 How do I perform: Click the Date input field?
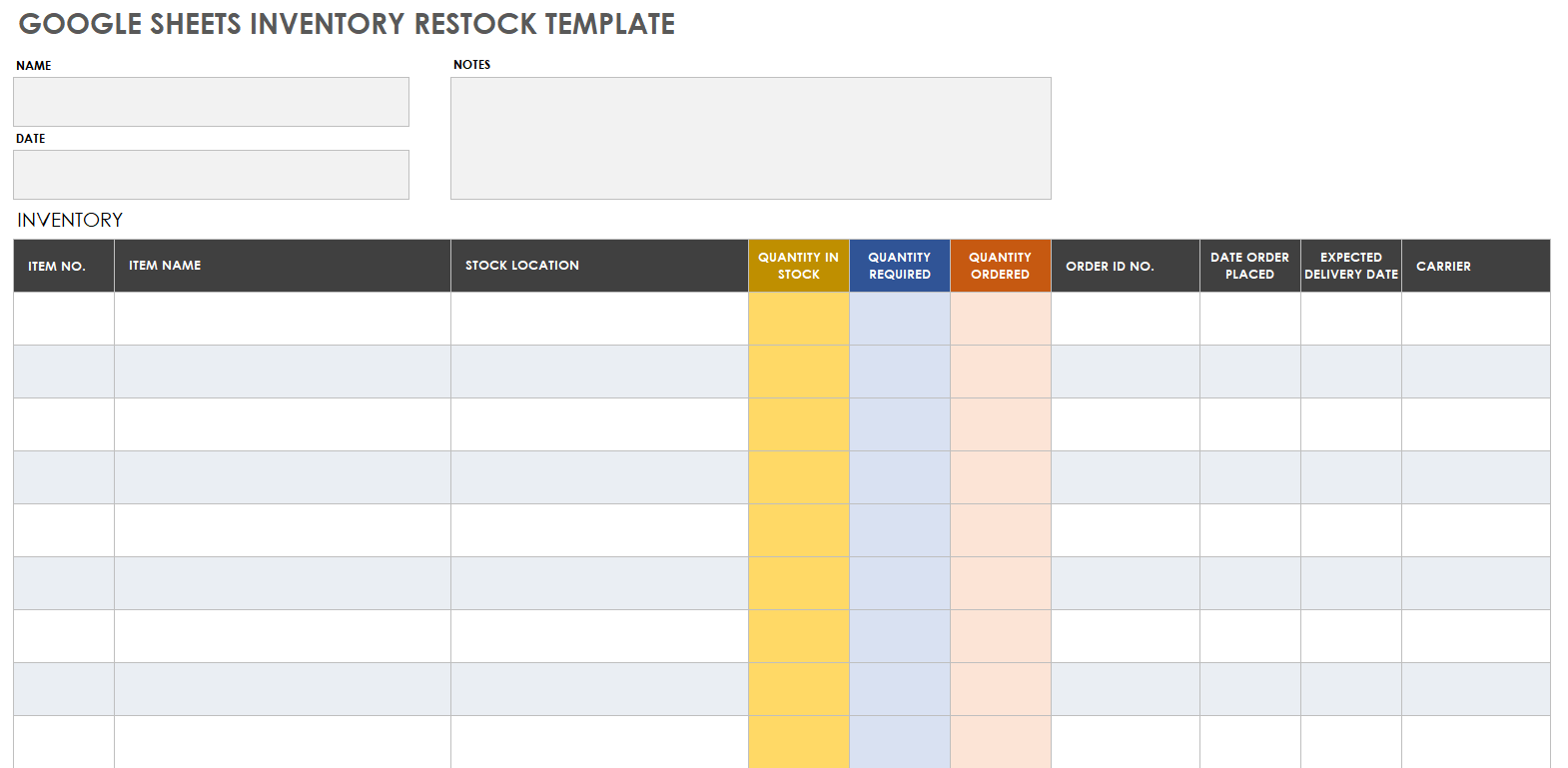(x=211, y=175)
